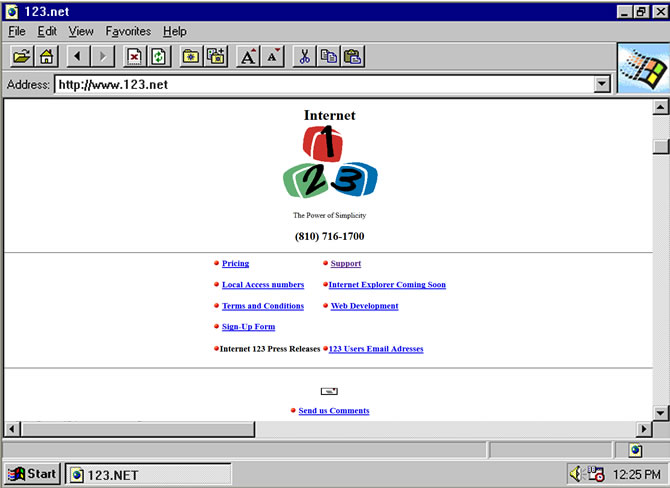Decrease font size with smaller A icon
The width and height of the screenshot is (670, 488).
(273, 56)
